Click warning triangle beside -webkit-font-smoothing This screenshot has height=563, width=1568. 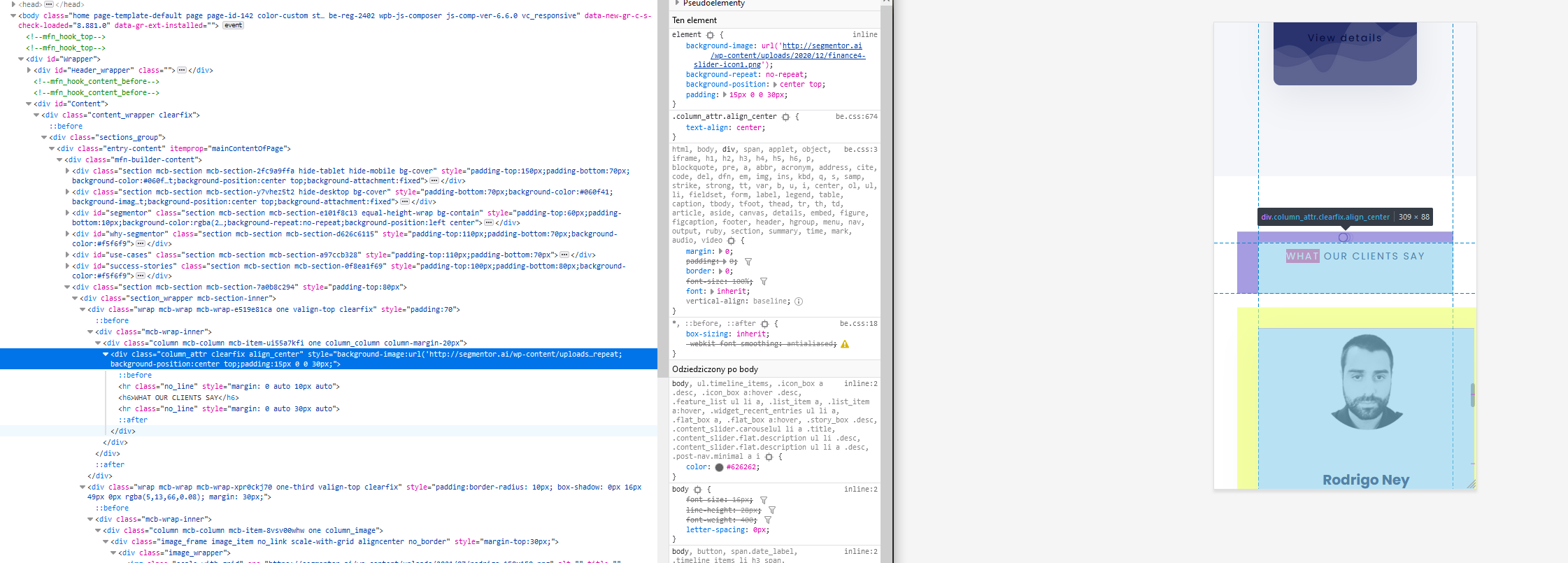(845, 344)
